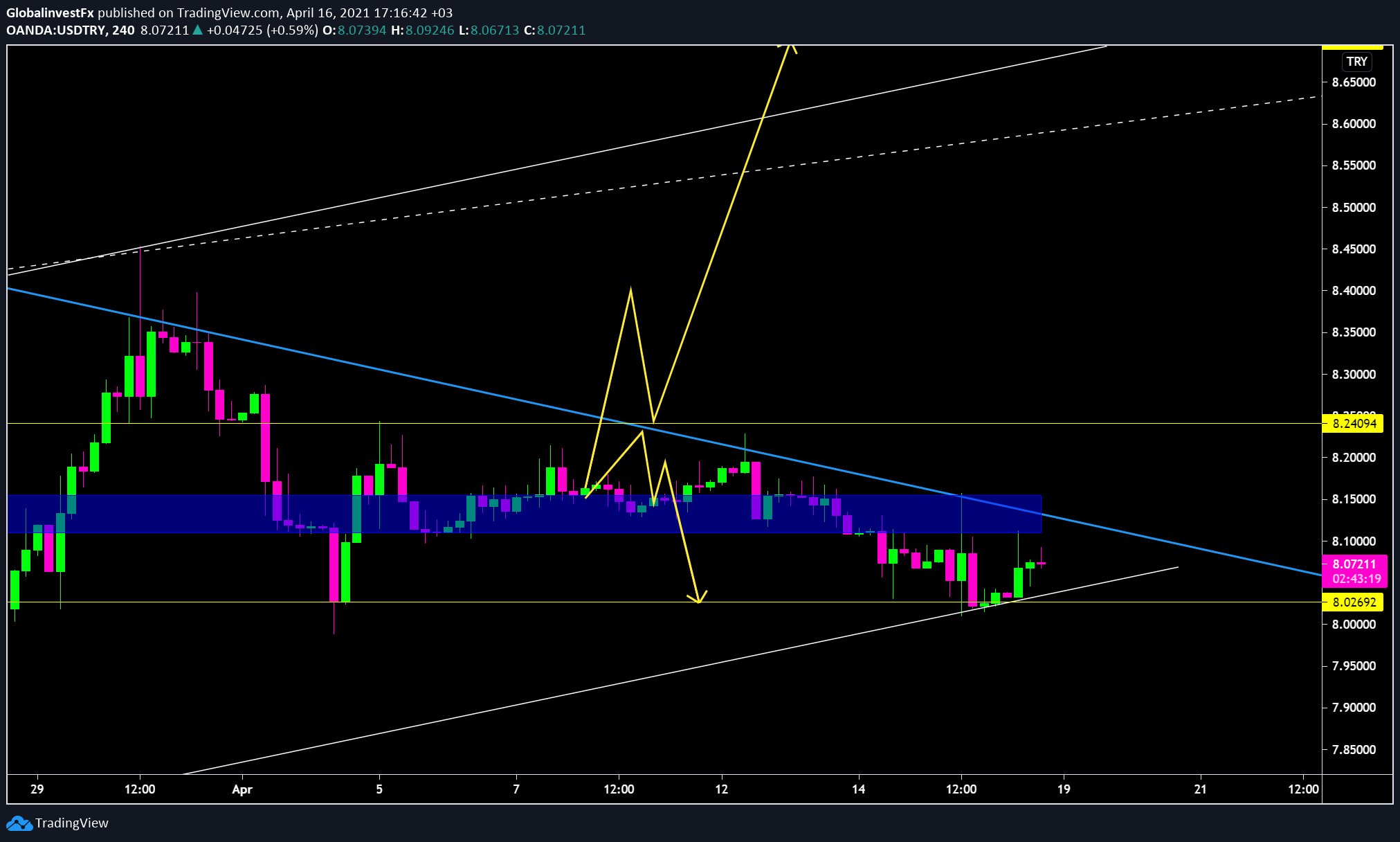Click the TRY currency badge

[x=1356, y=62]
